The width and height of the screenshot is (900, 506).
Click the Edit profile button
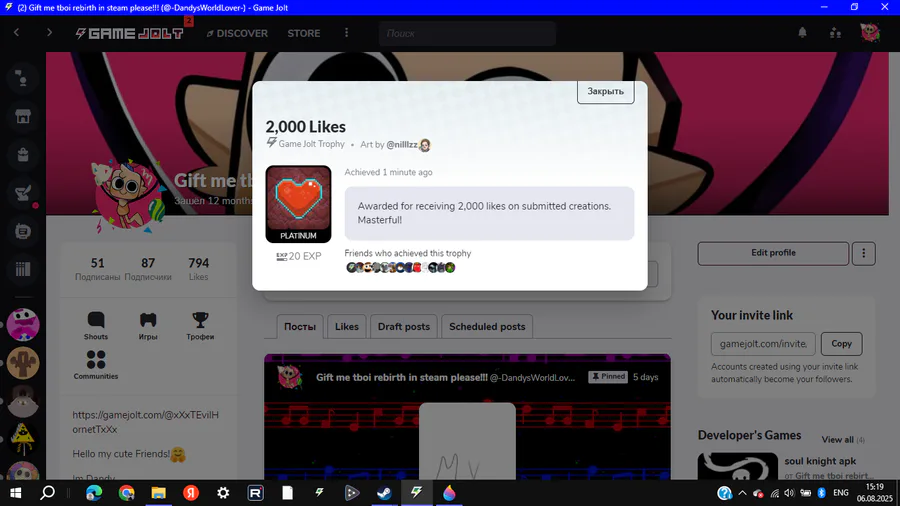(x=773, y=253)
